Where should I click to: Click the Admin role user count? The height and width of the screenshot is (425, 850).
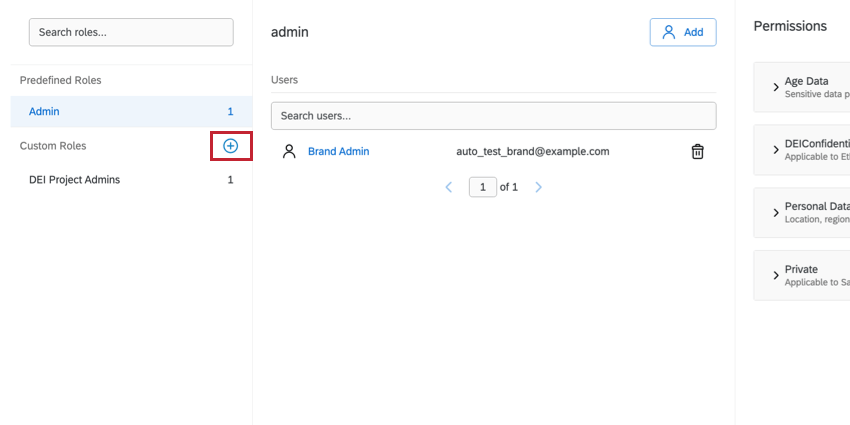click(230, 112)
